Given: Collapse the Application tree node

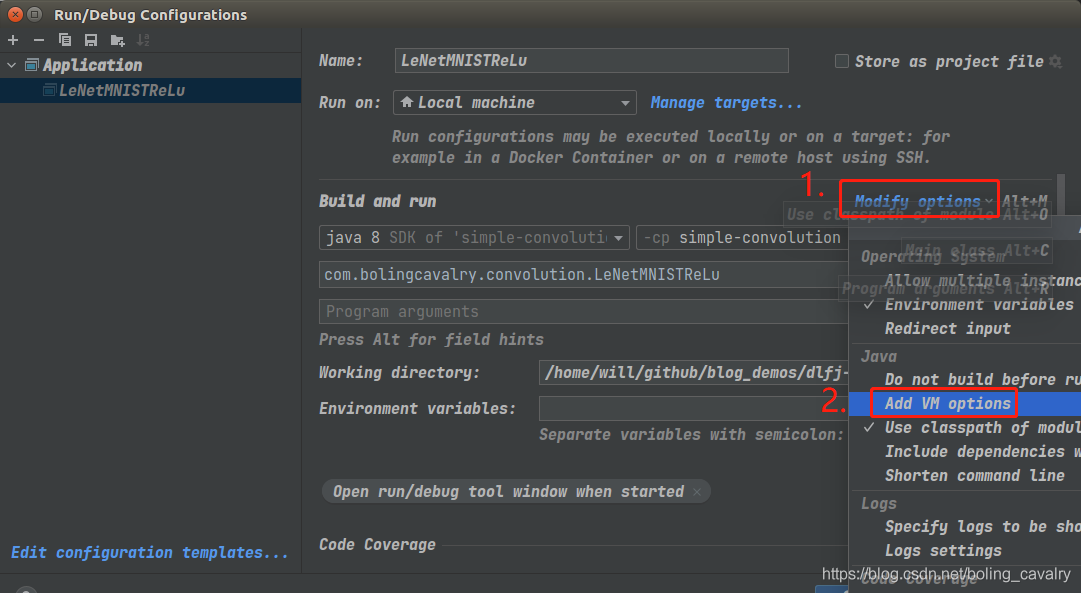Looking at the screenshot, I should click(12, 65).
